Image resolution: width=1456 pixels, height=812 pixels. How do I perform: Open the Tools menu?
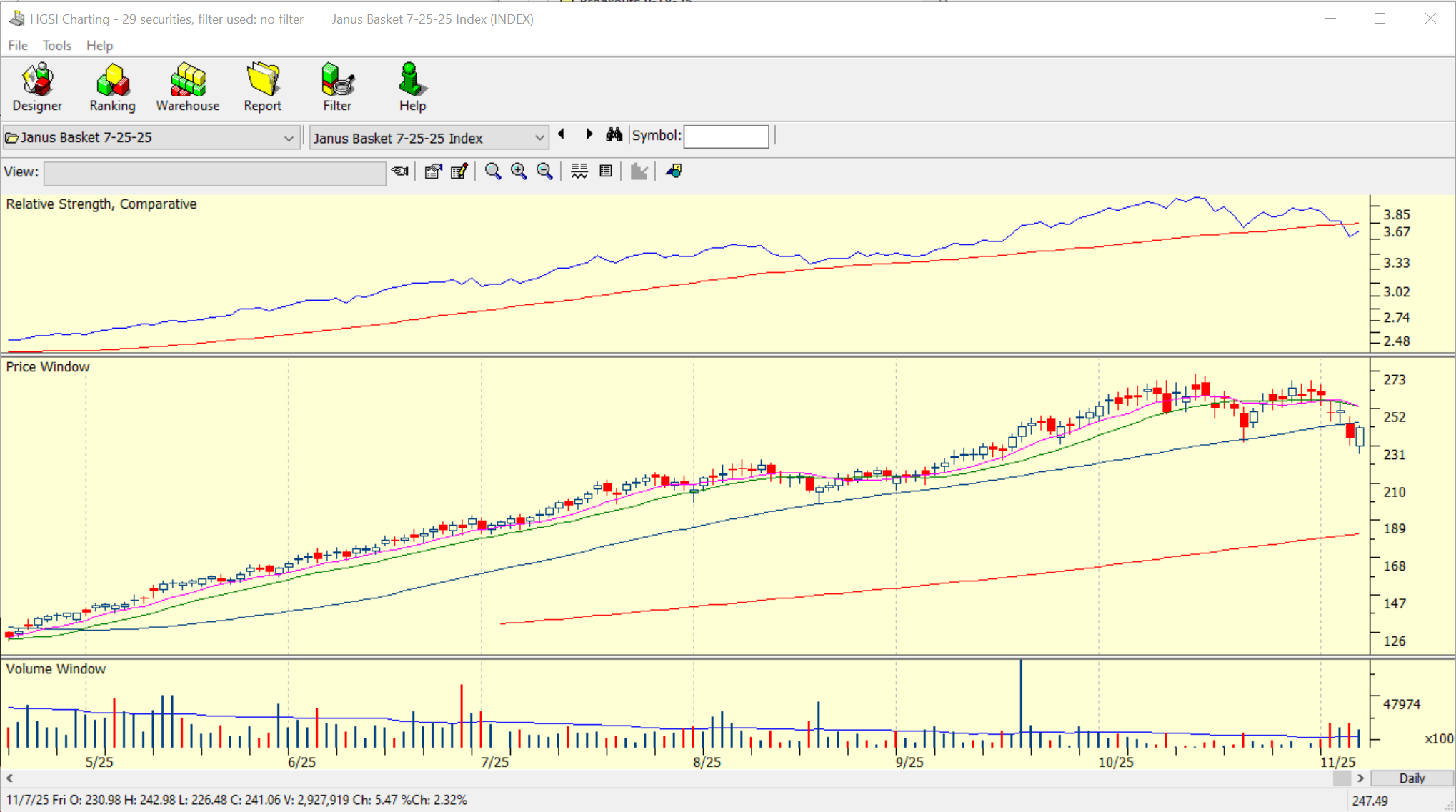pos(56,46)
